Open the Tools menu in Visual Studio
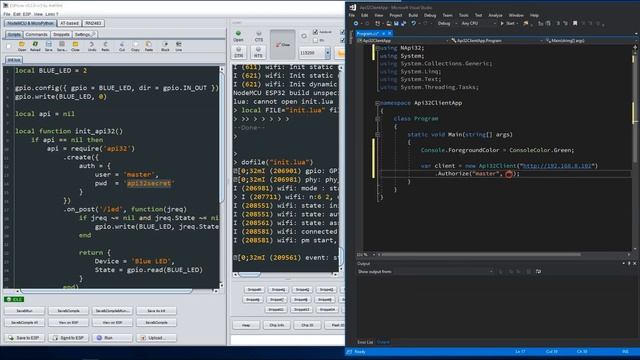Image resolution: width=640 pixels, height=360 pixels. tap(464, 15)
